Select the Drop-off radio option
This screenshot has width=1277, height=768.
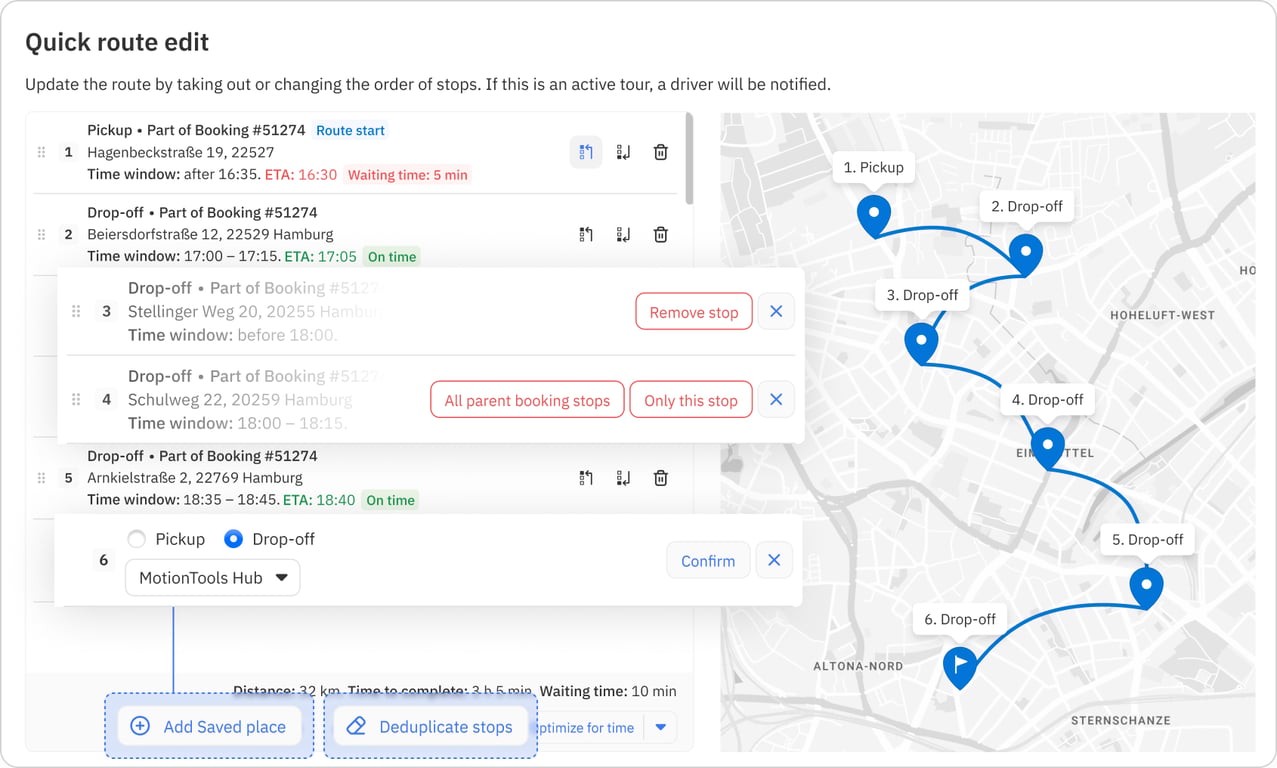[233, 539]
